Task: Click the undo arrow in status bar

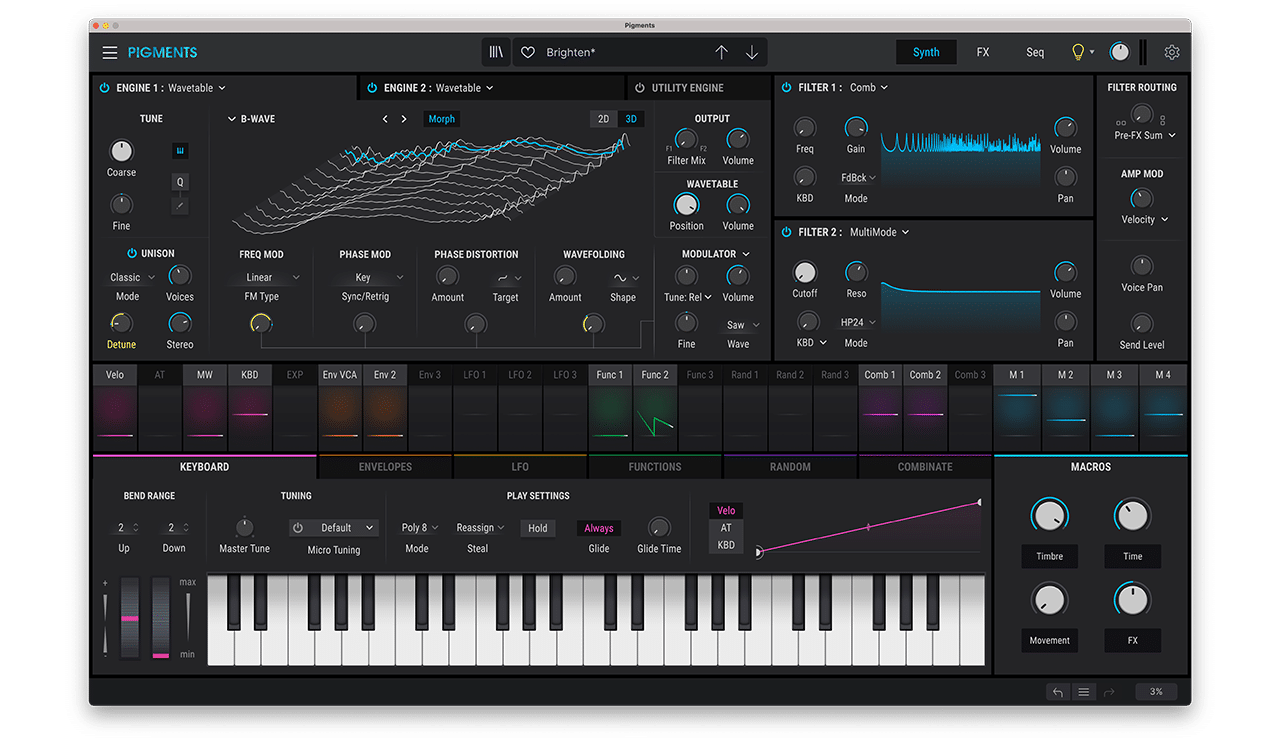Action: pyautogui.click(x=1057, y=692)
